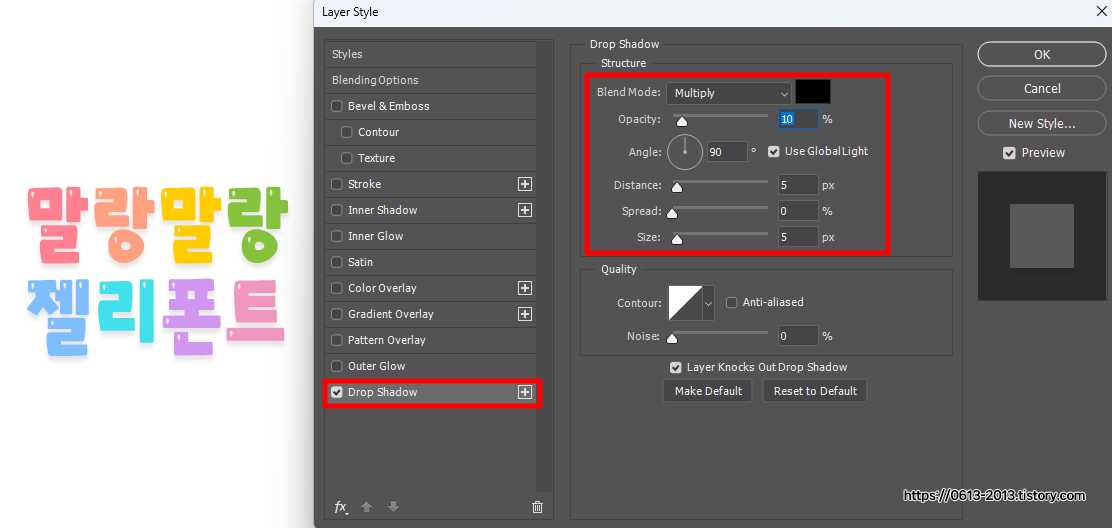The height and width of the screenshot is (528, 1112).
Task: Select the Outer Glow effect row
Action: (x=430, y=366)
